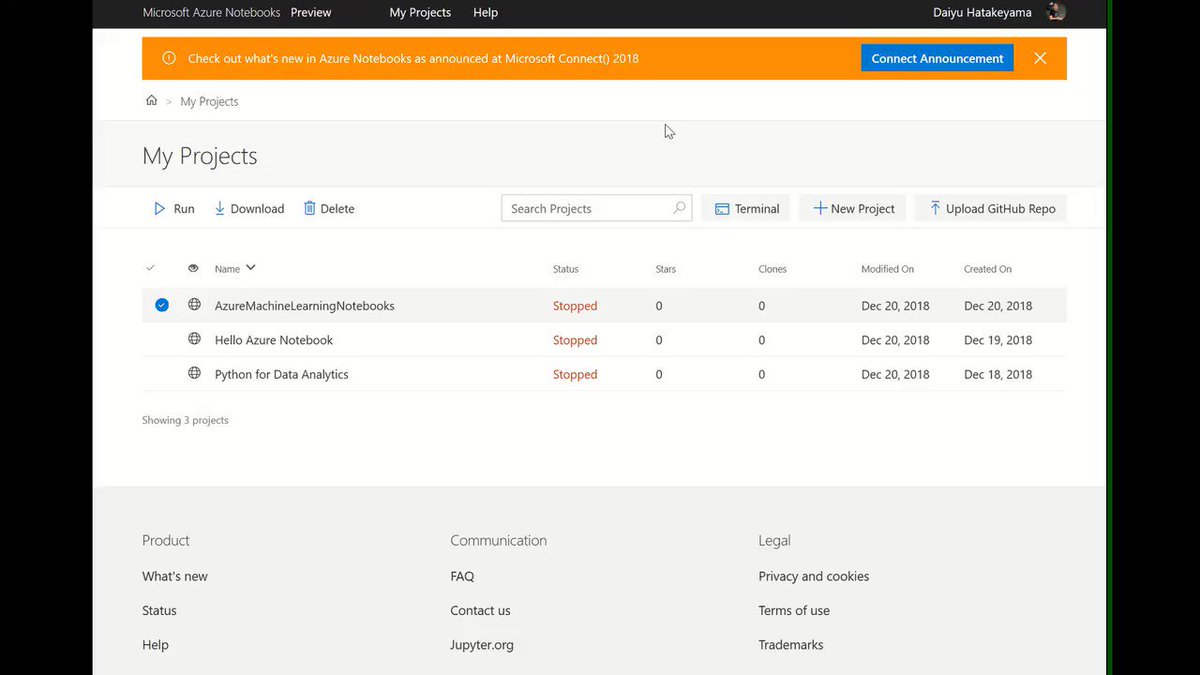
Task: Click My Projects breadcrumb link
Action: pyautogui.click(x=209, y=102)
